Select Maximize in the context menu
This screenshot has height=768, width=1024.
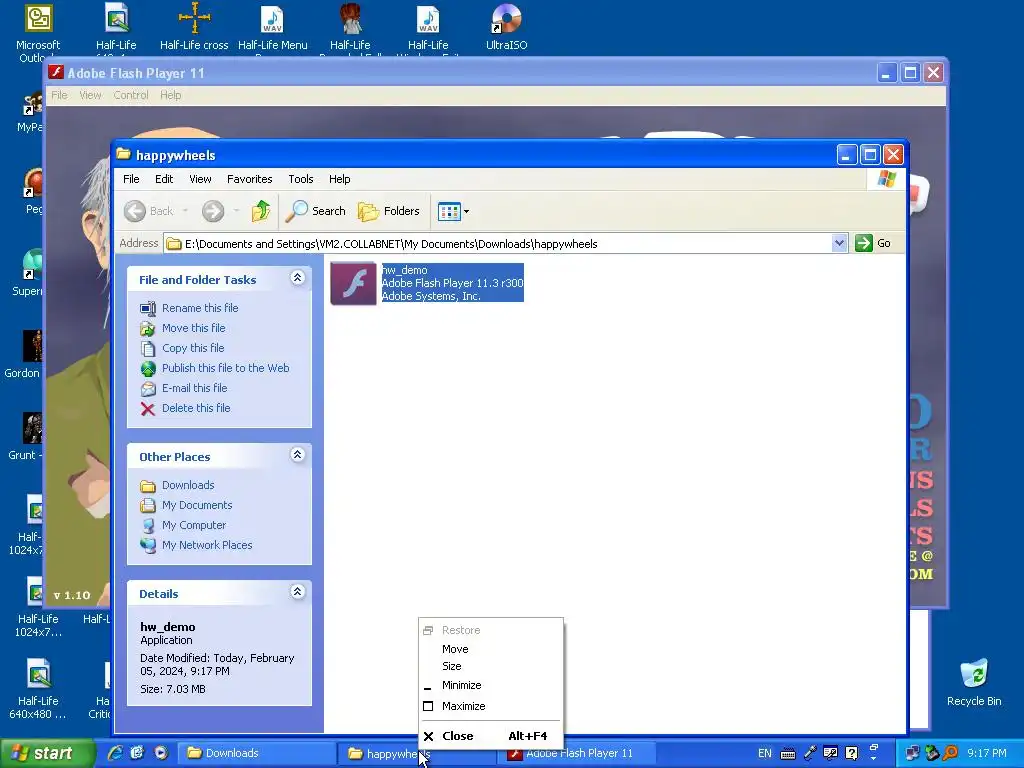click(x=490, y=706)
